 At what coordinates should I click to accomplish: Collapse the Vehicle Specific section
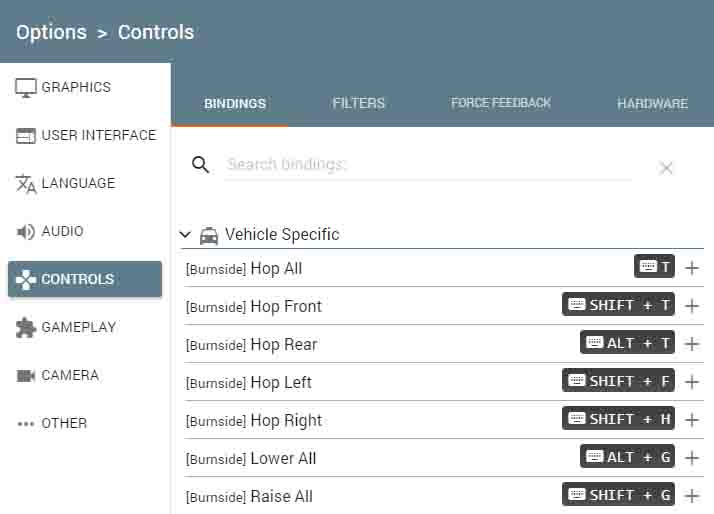click(185, 235)
